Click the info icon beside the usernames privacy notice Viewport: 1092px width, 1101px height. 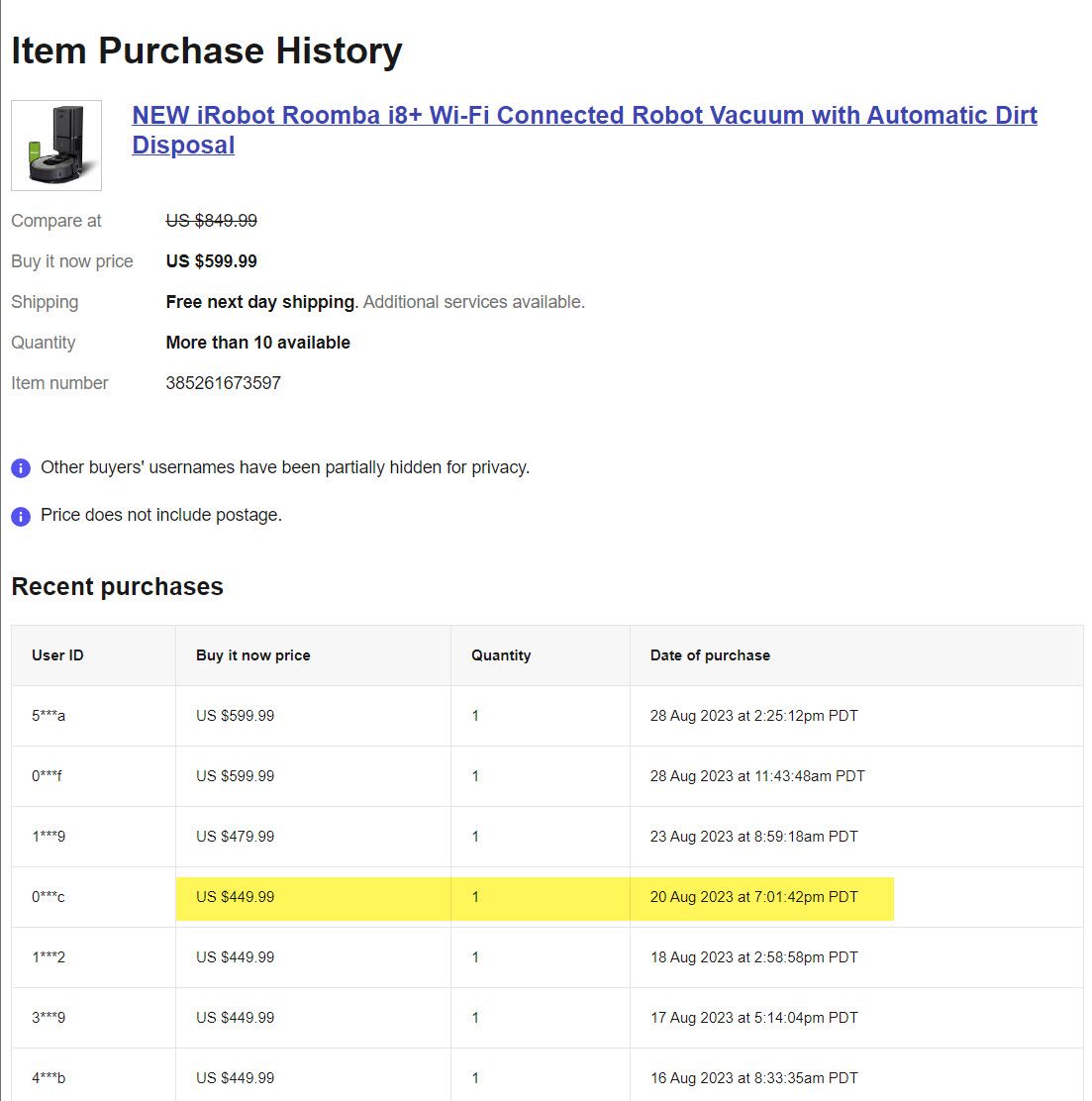tap(21, 468)
